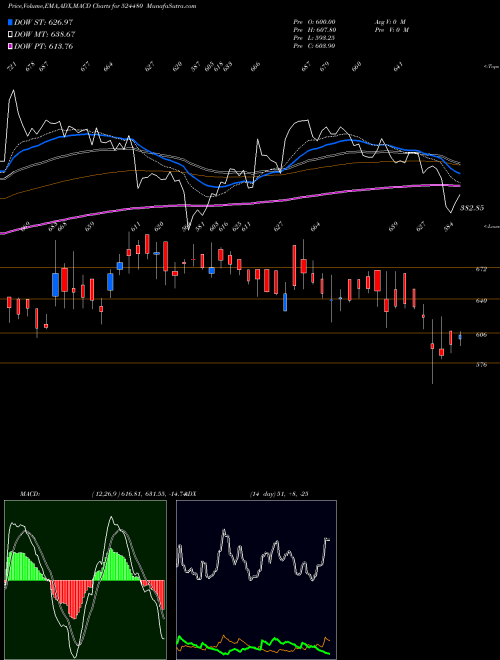Click the 672 price level label
Image resolution: width=500 pixels, height=660 pixels.
click(x=481, y=269)
